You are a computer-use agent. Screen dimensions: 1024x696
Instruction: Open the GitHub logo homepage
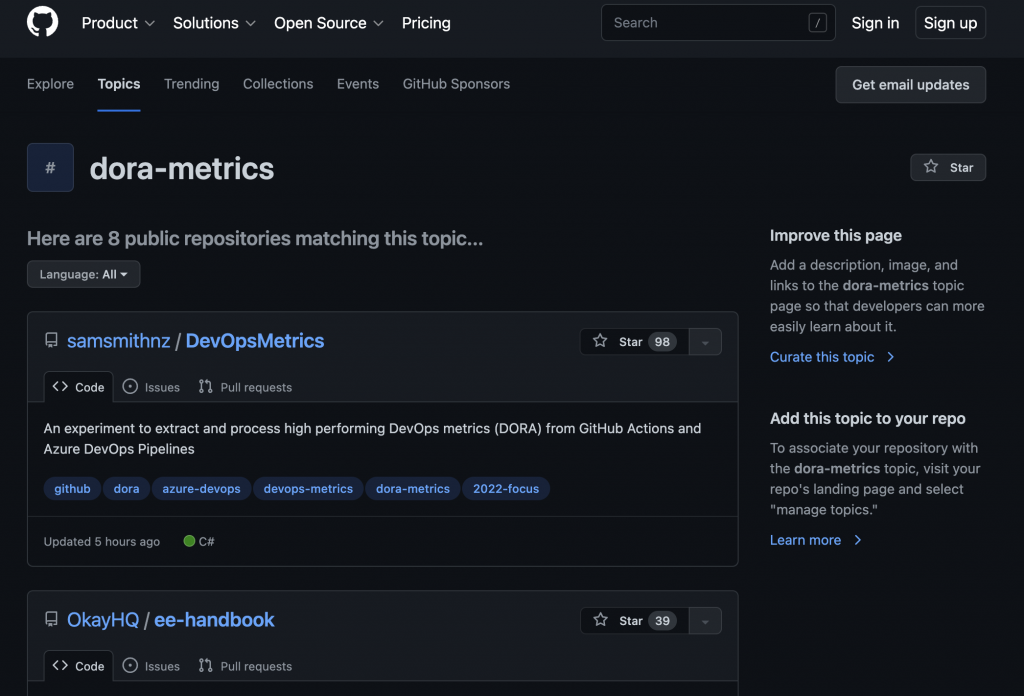tap(42, 22)
